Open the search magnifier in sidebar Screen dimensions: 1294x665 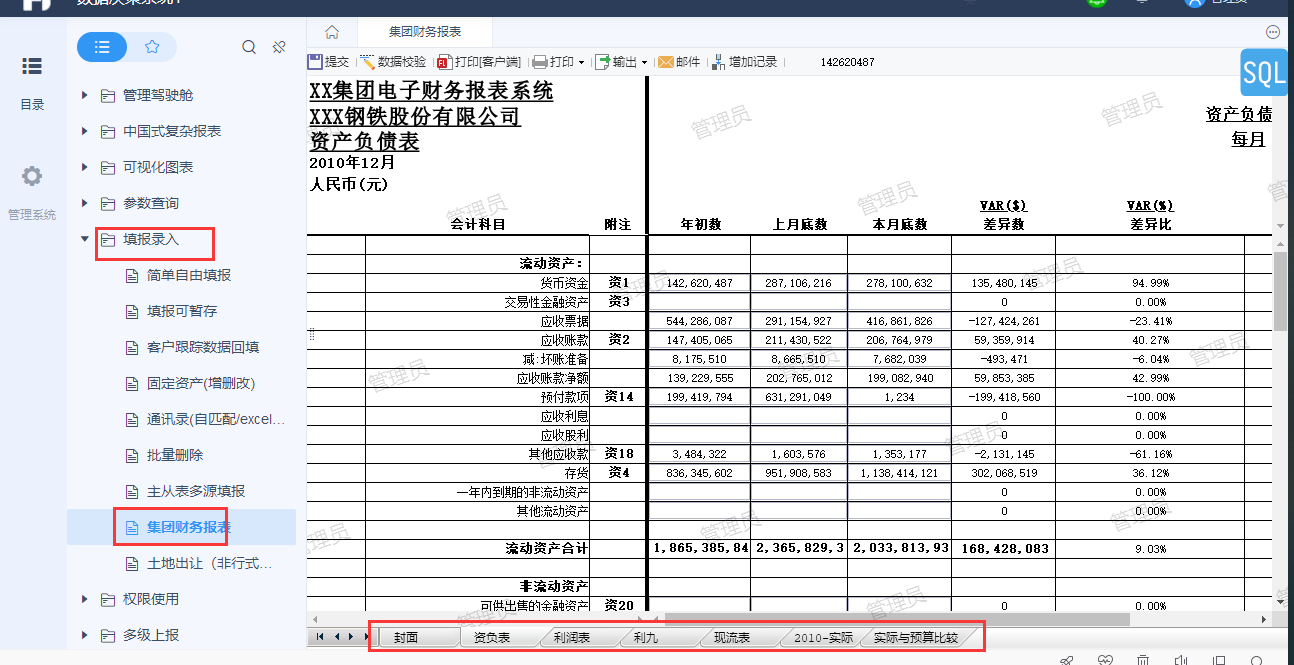click(249, 47)
